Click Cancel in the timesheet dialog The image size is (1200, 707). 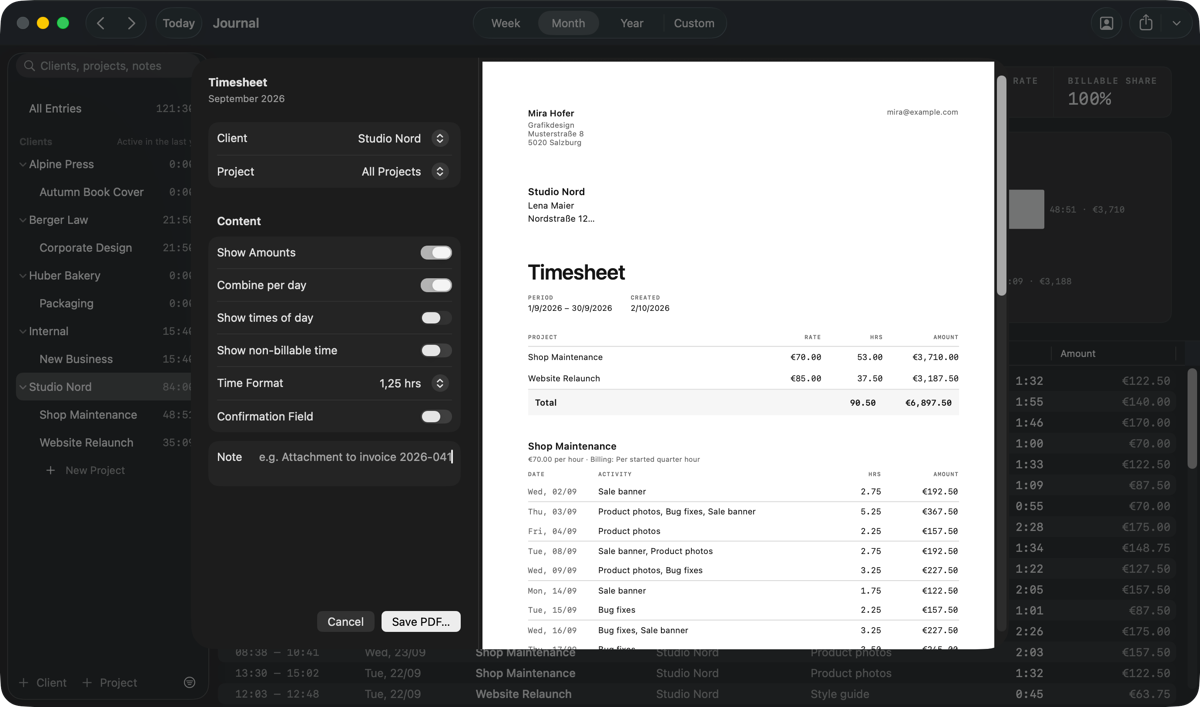coord(345,622)
